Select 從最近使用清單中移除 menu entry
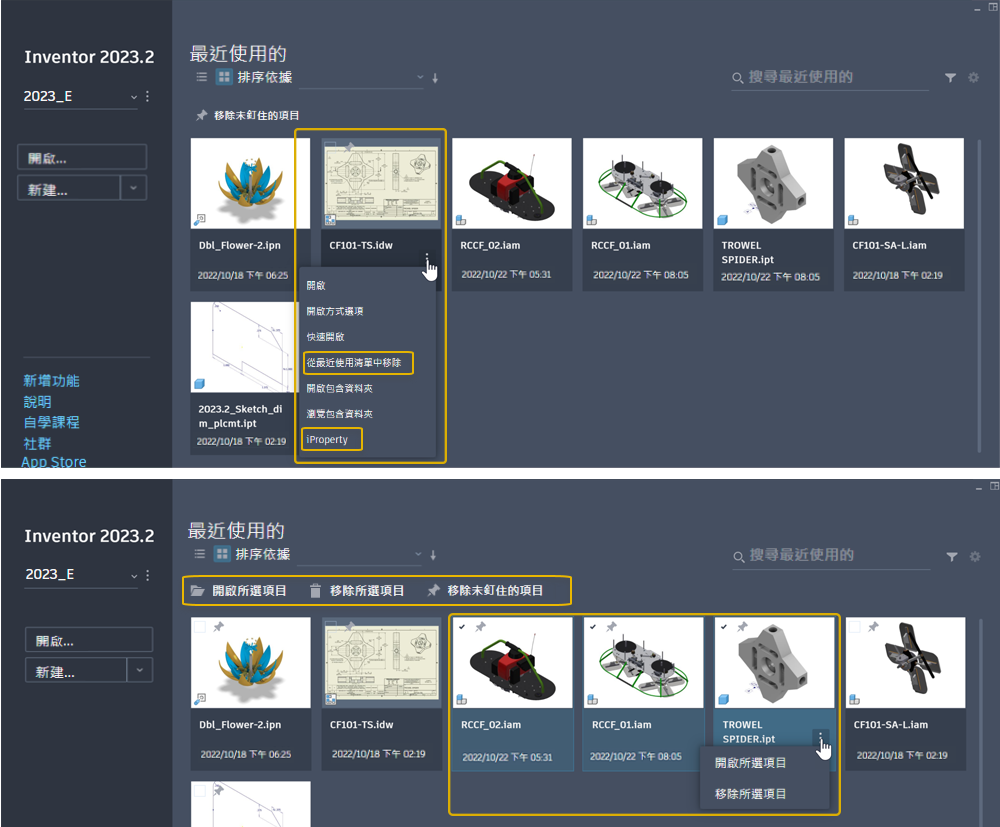Screen dimensions: 1000x827 [354, 363]
